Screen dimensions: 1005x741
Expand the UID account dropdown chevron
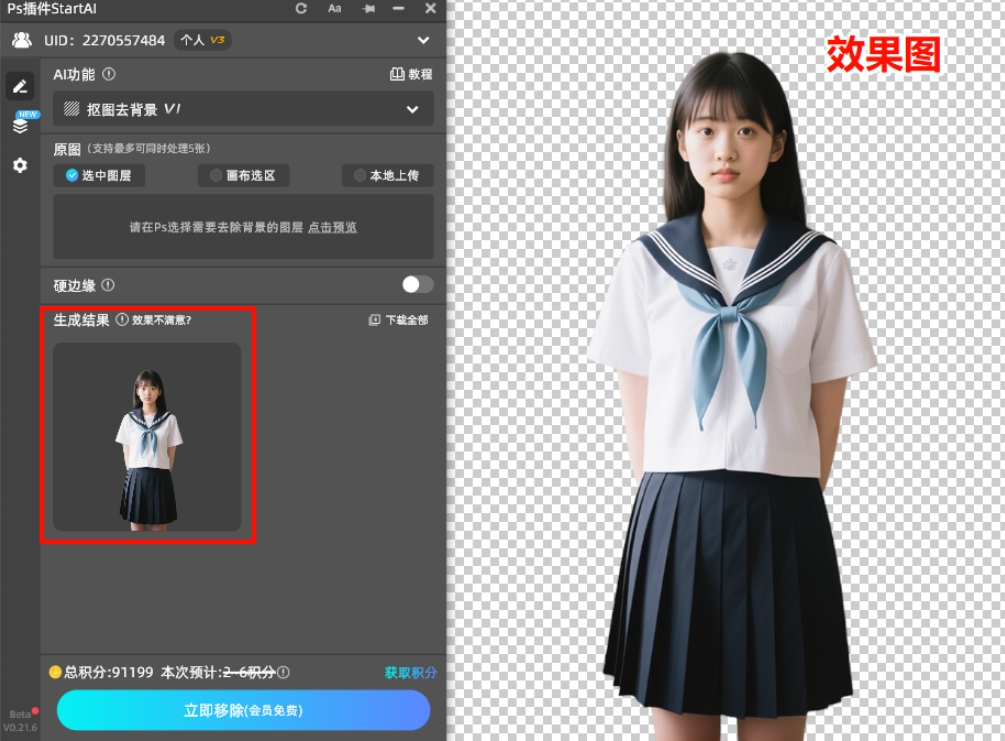click(x=423, y=41)
